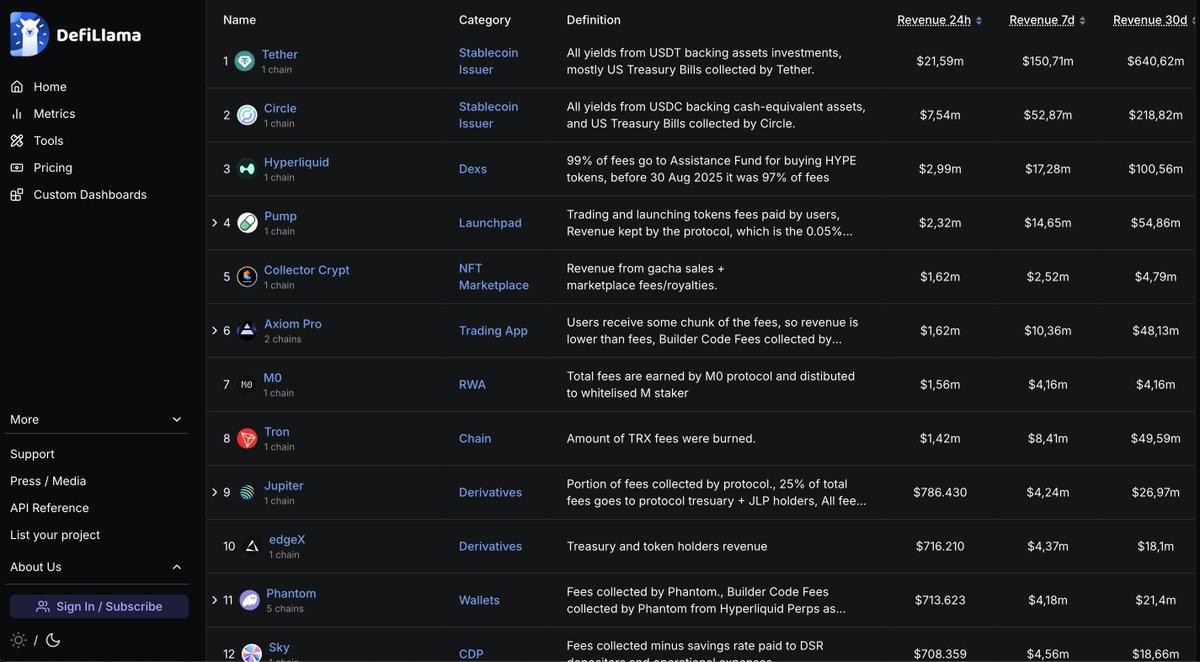The height and width of the screenshot is (662, 1200).
Task: Open the Dexs category link
Action: pyautogui.click(x=473, y=169)
